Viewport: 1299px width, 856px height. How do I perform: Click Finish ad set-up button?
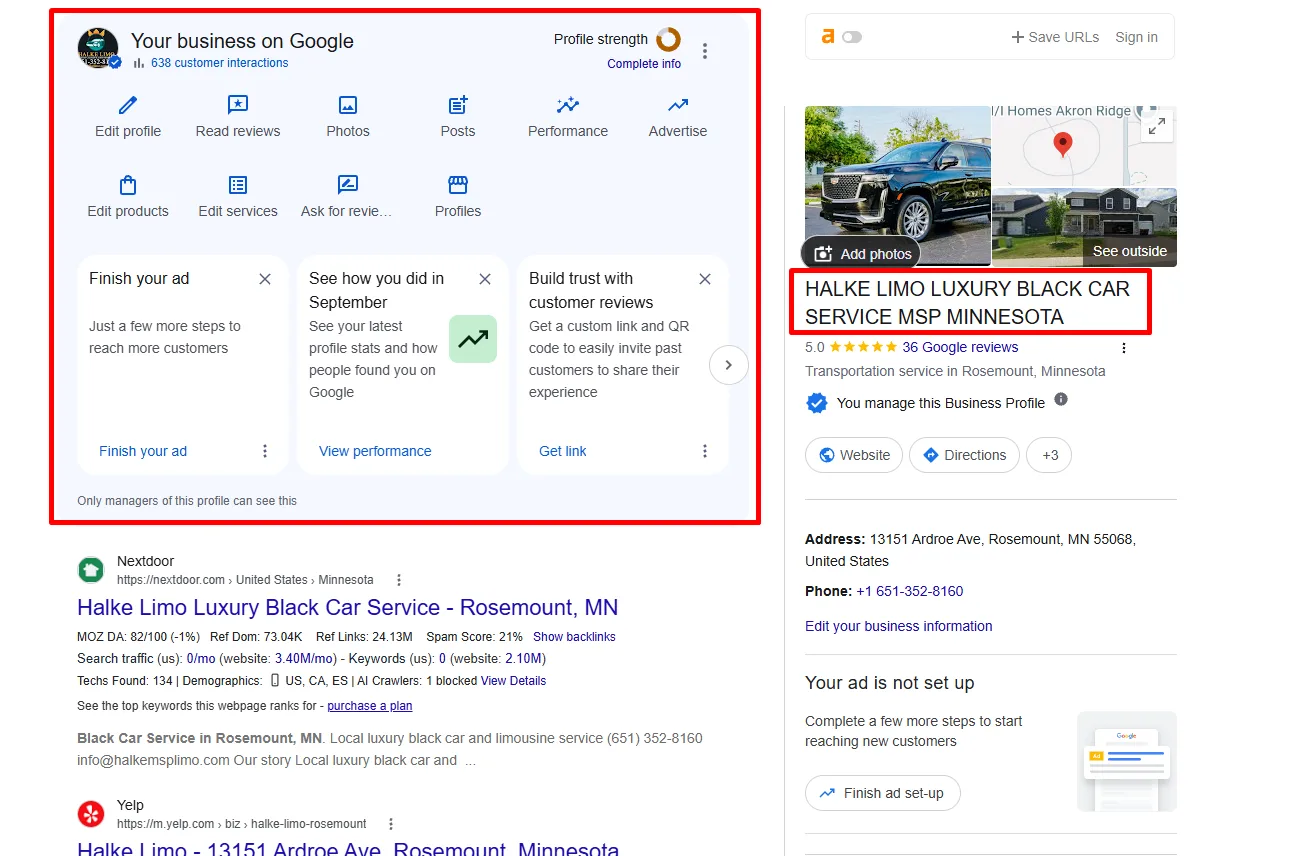point(882,793)
